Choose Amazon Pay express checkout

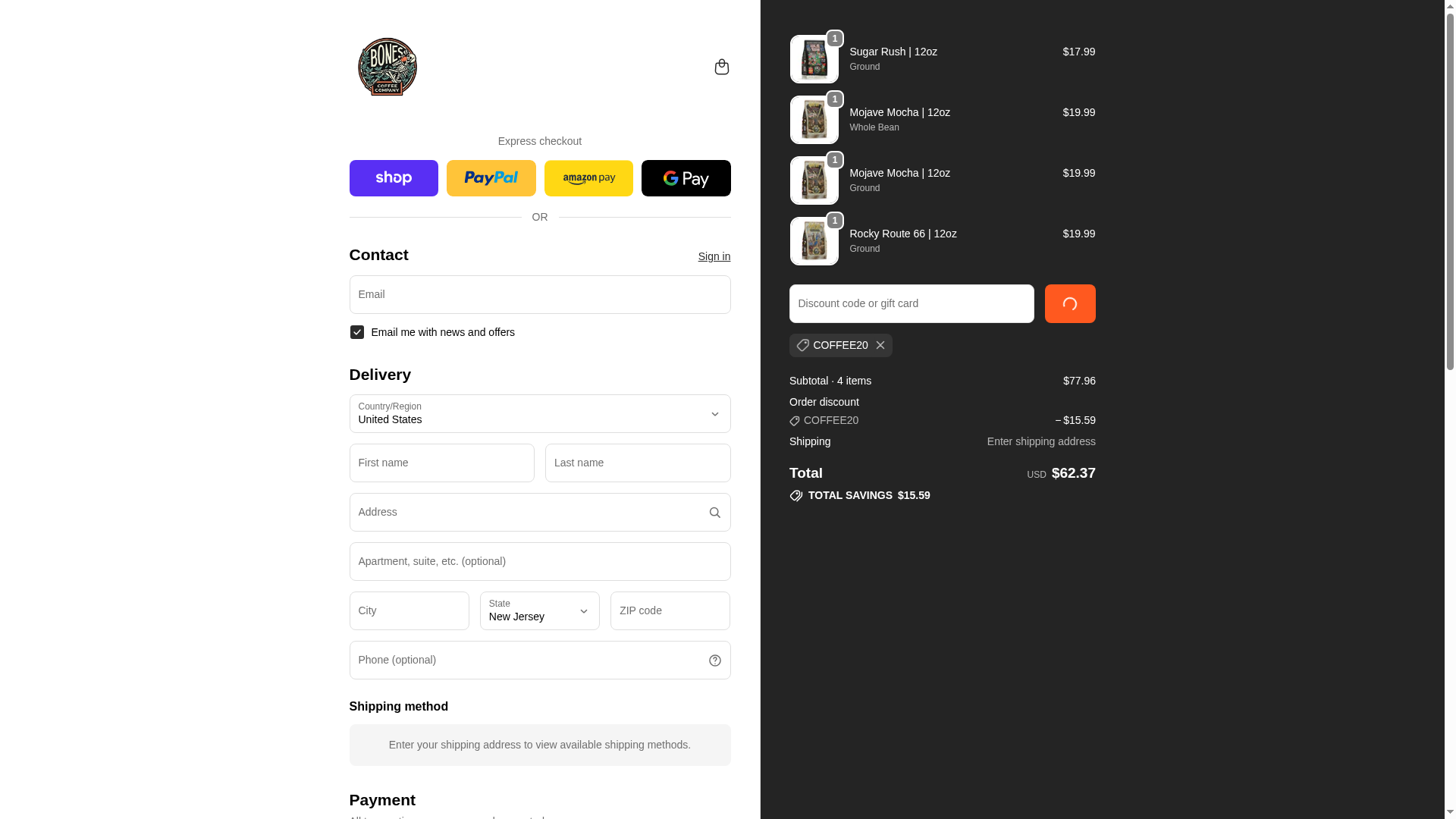588,178
